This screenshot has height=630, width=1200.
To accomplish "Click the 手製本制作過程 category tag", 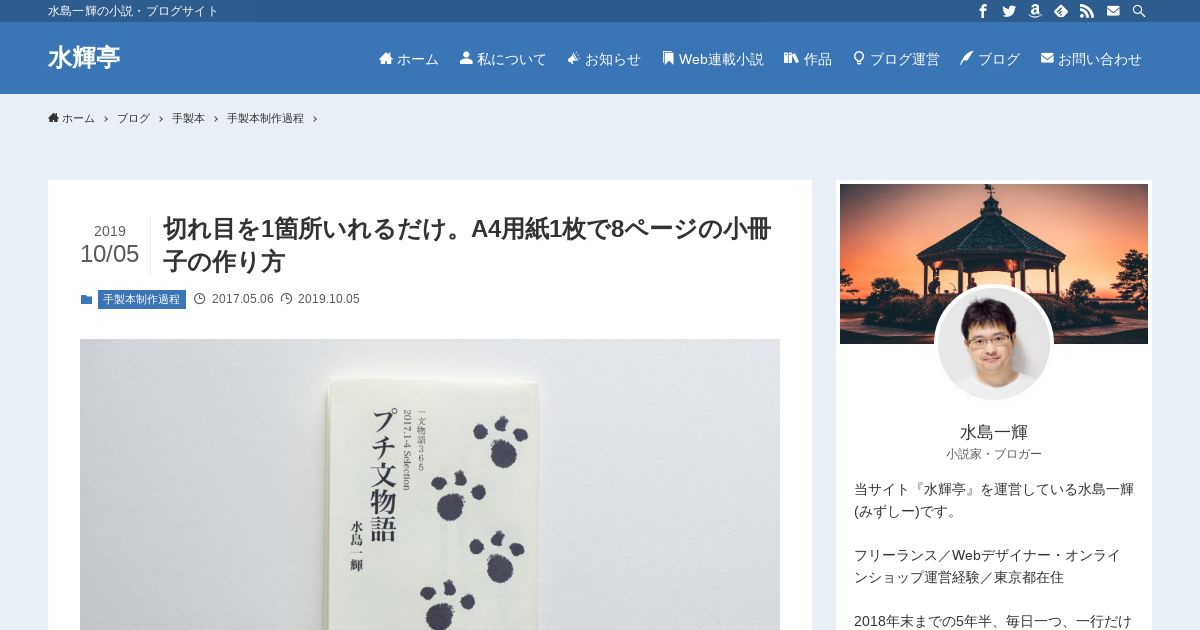I will point(142,299).
